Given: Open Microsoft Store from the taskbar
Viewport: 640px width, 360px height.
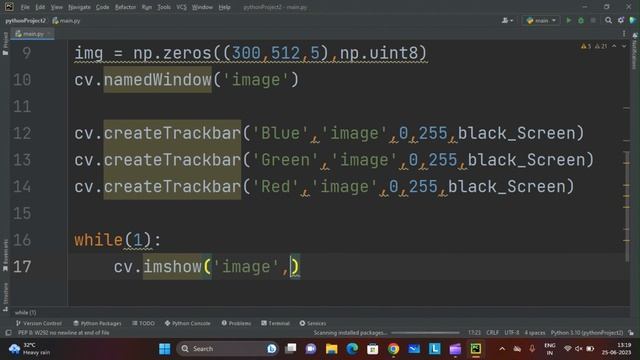Looking at the screenshot, I should (372, 349).
